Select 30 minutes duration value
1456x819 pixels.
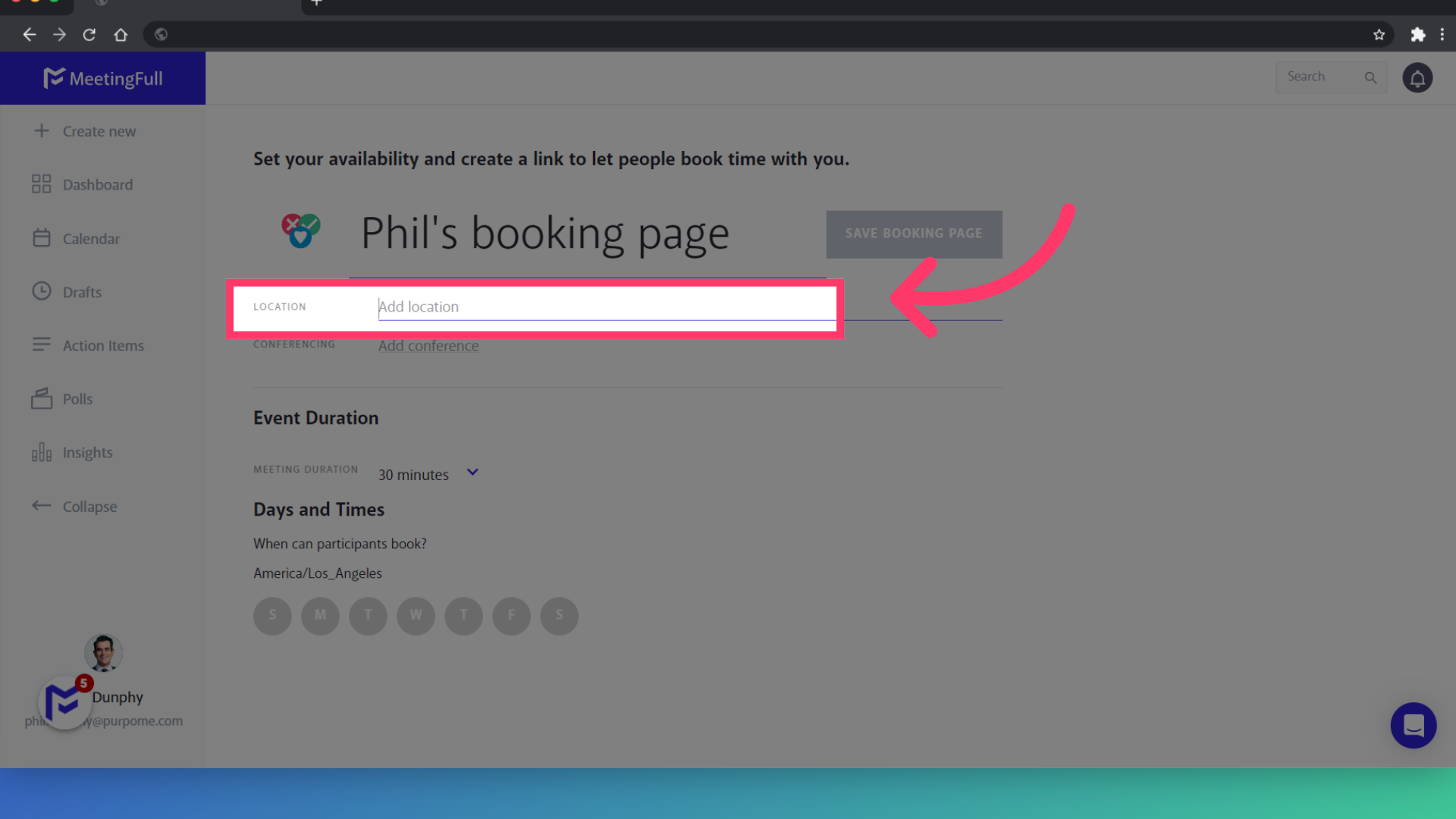[x=413, y=475]
